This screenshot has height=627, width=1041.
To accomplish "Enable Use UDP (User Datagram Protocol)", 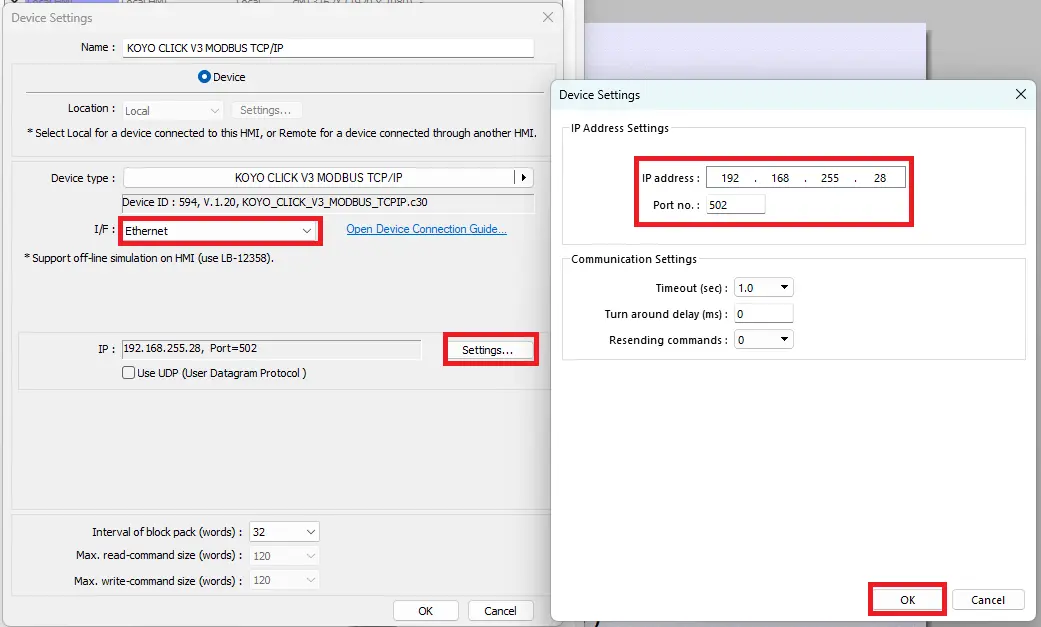I will 129,372.
